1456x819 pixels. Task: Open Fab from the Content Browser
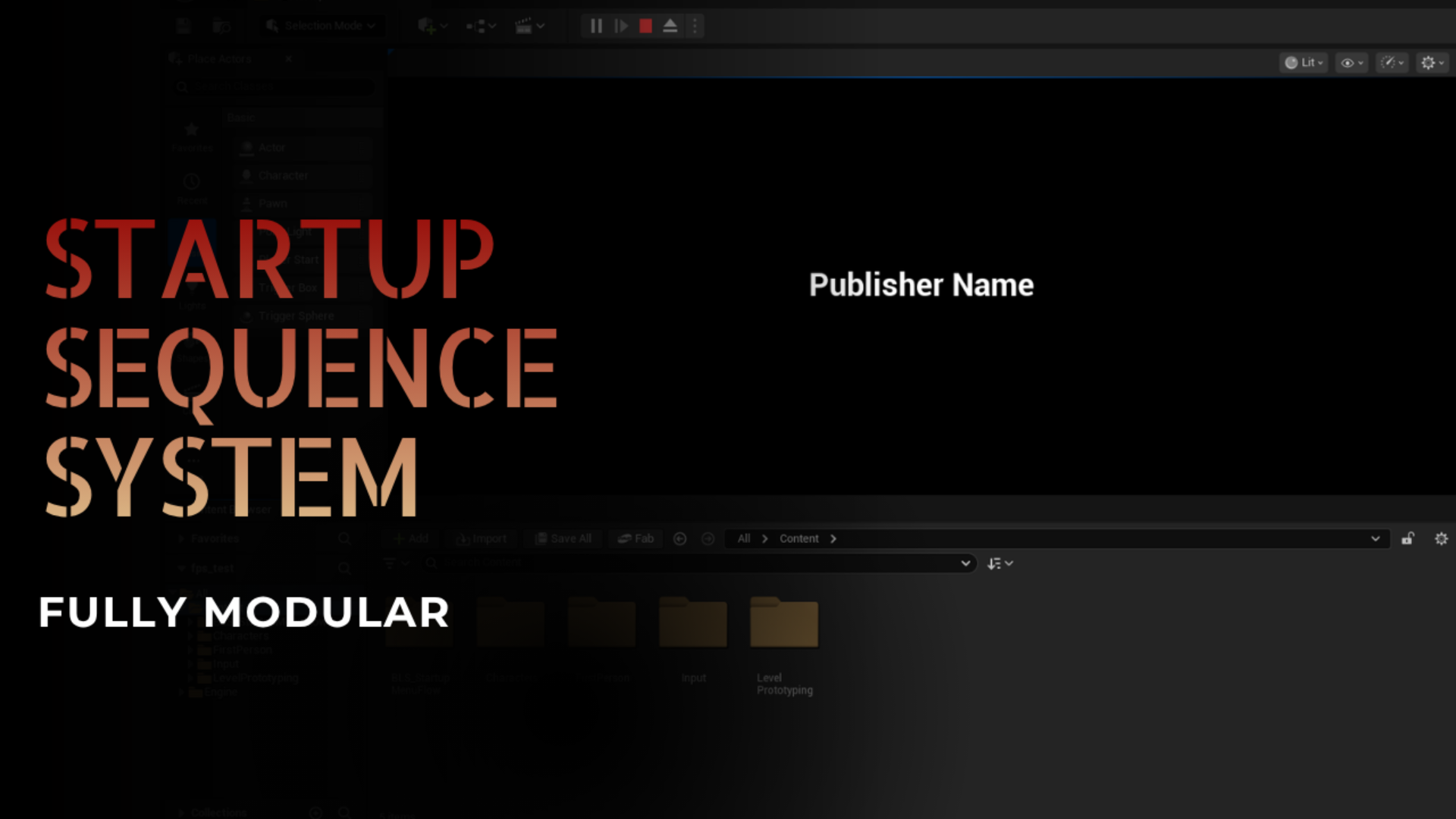(635, 538)
